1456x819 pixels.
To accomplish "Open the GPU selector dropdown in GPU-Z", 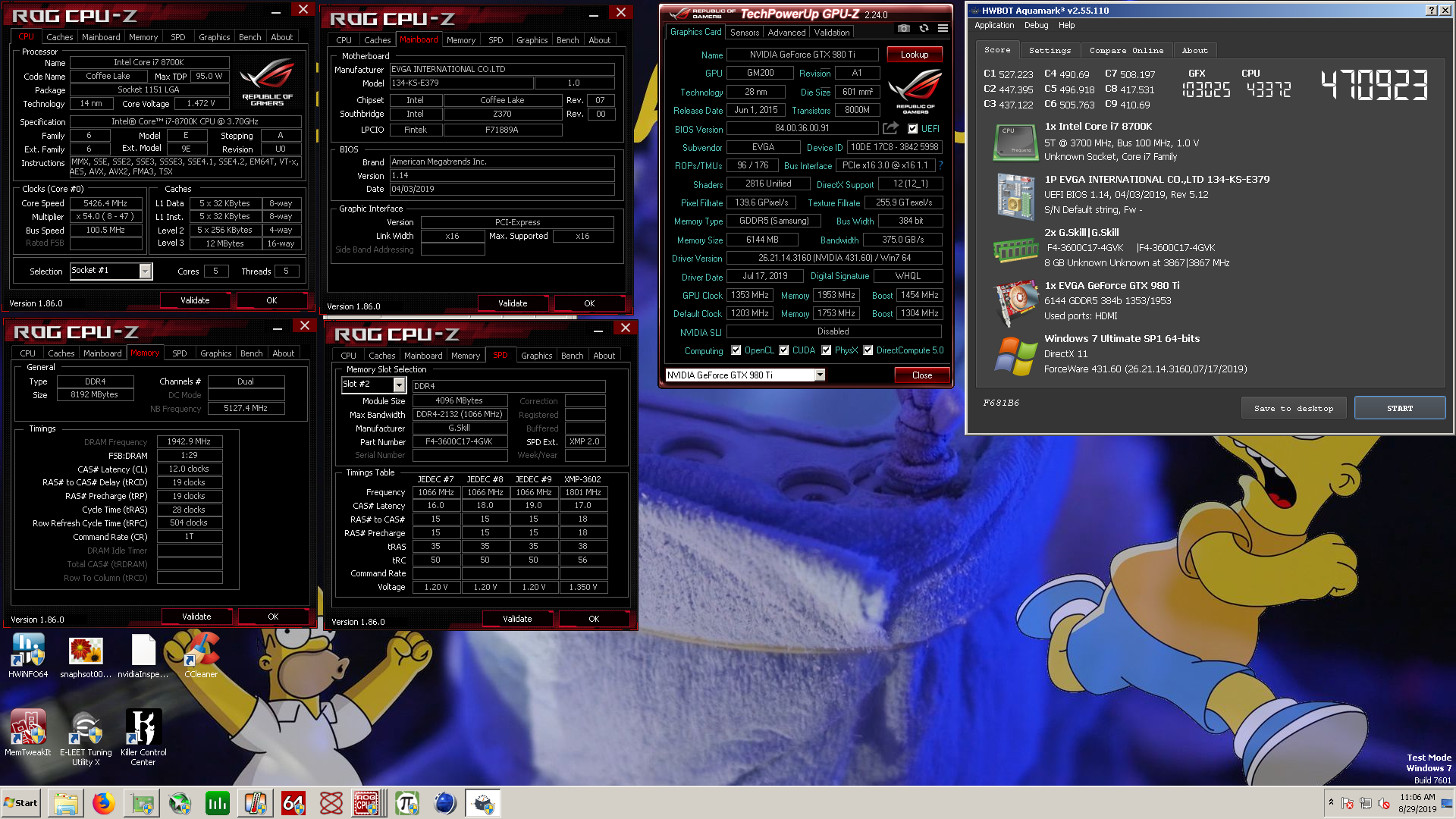I will [820, 375].
